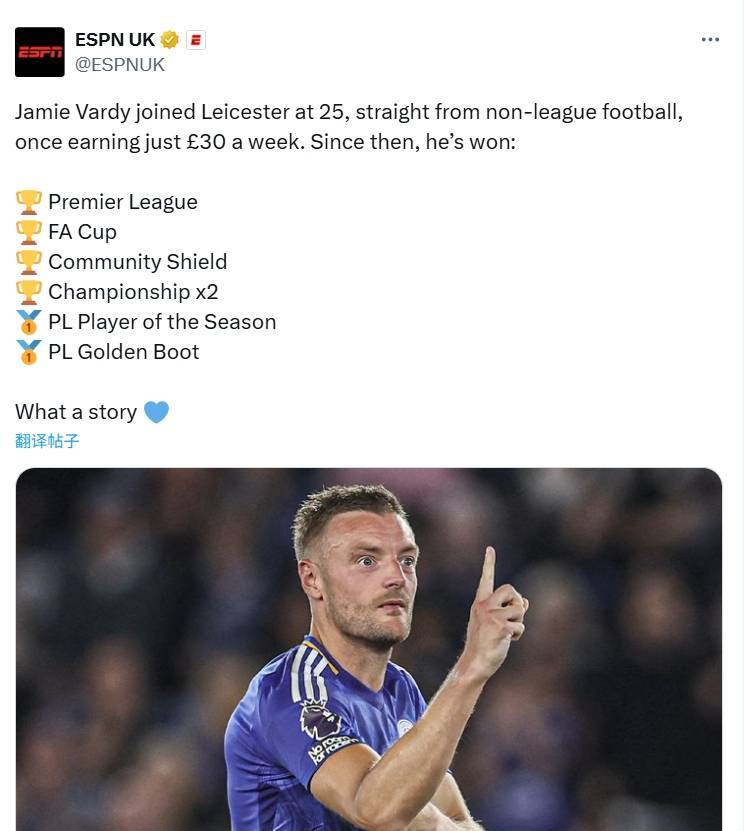The height and width of the screenshot is (831, 744).
Task: Click the gold verified checkmark badge
Action: (x=169, y=40)
